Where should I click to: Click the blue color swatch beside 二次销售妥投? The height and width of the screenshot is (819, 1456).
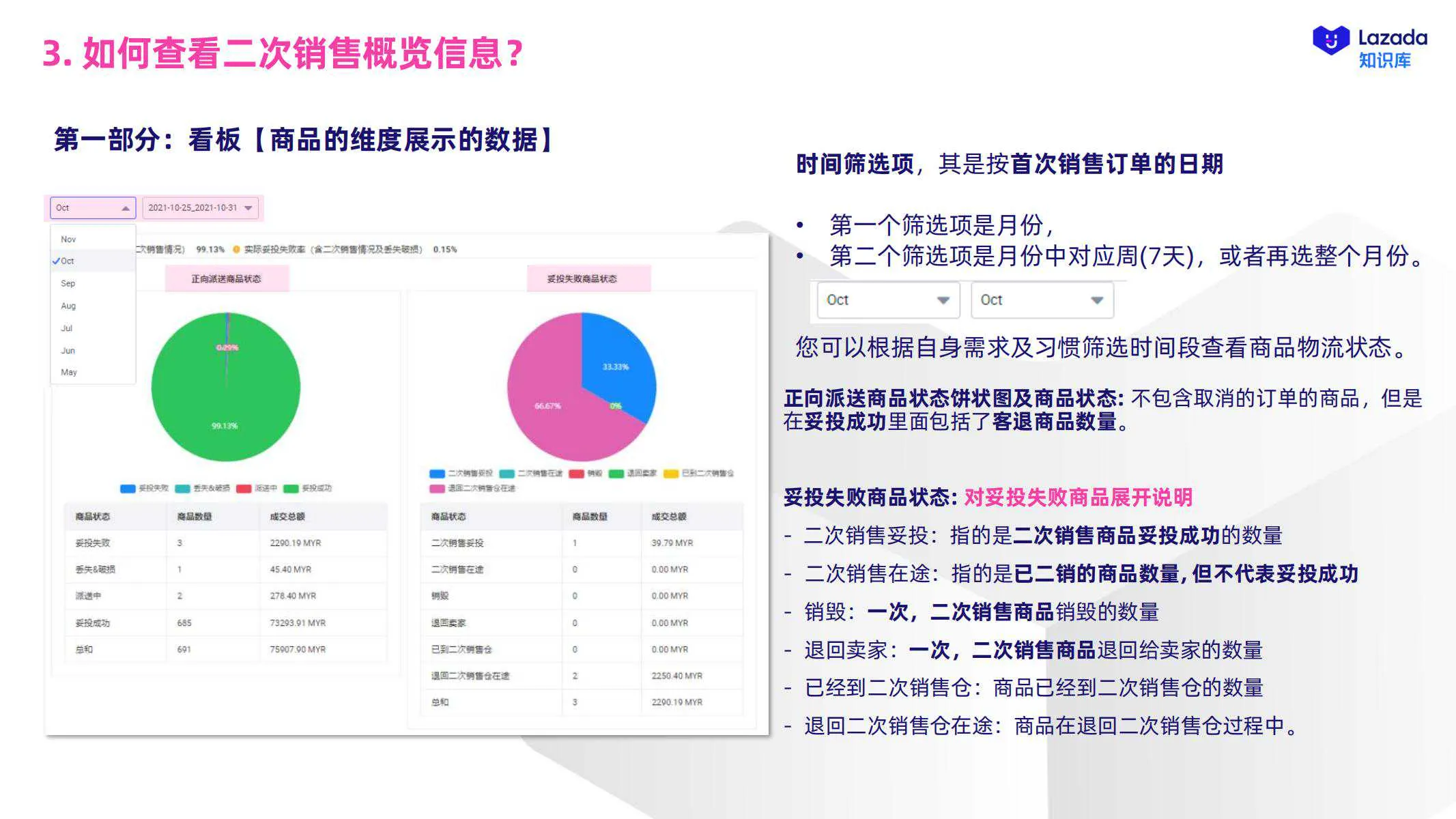click(437, 473)
